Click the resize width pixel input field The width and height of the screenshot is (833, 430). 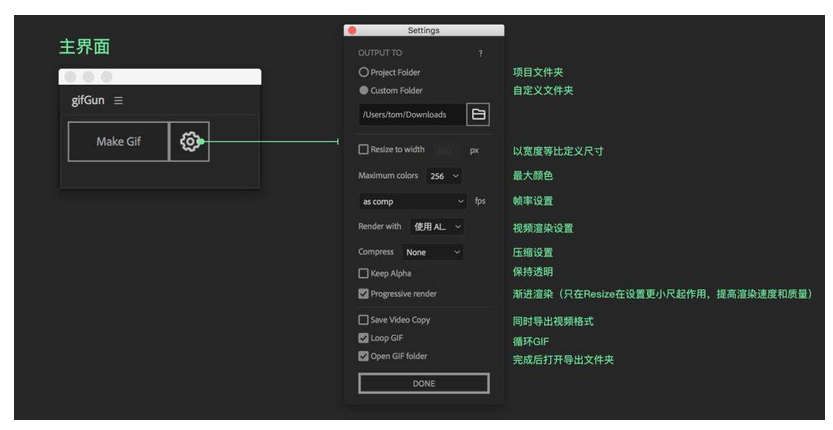447,151
